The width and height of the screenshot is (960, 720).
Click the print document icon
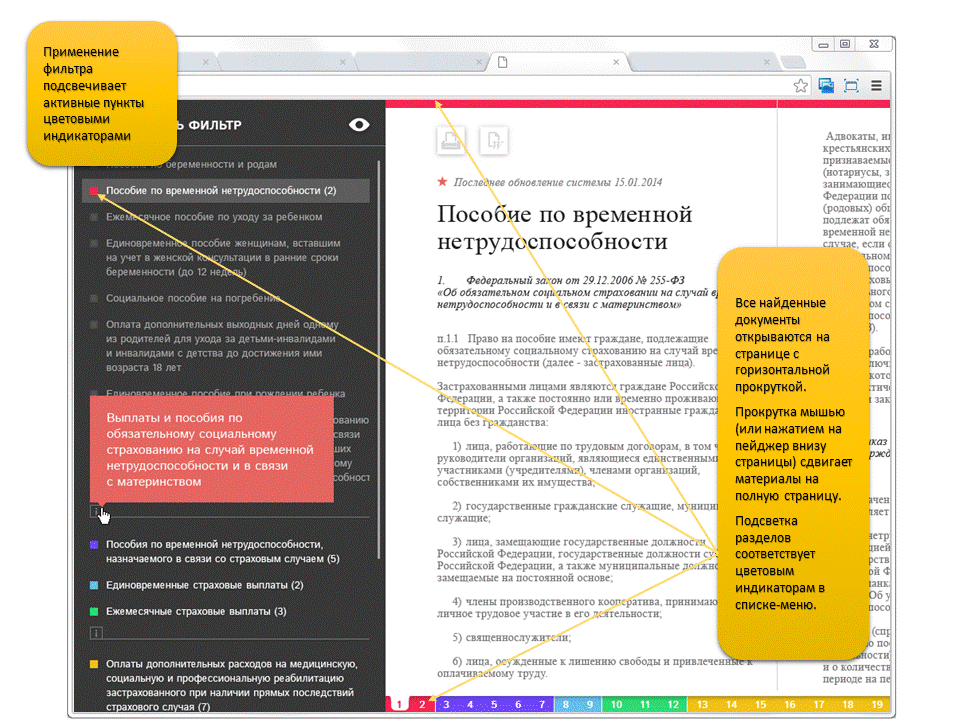click(x=451, y=141)
